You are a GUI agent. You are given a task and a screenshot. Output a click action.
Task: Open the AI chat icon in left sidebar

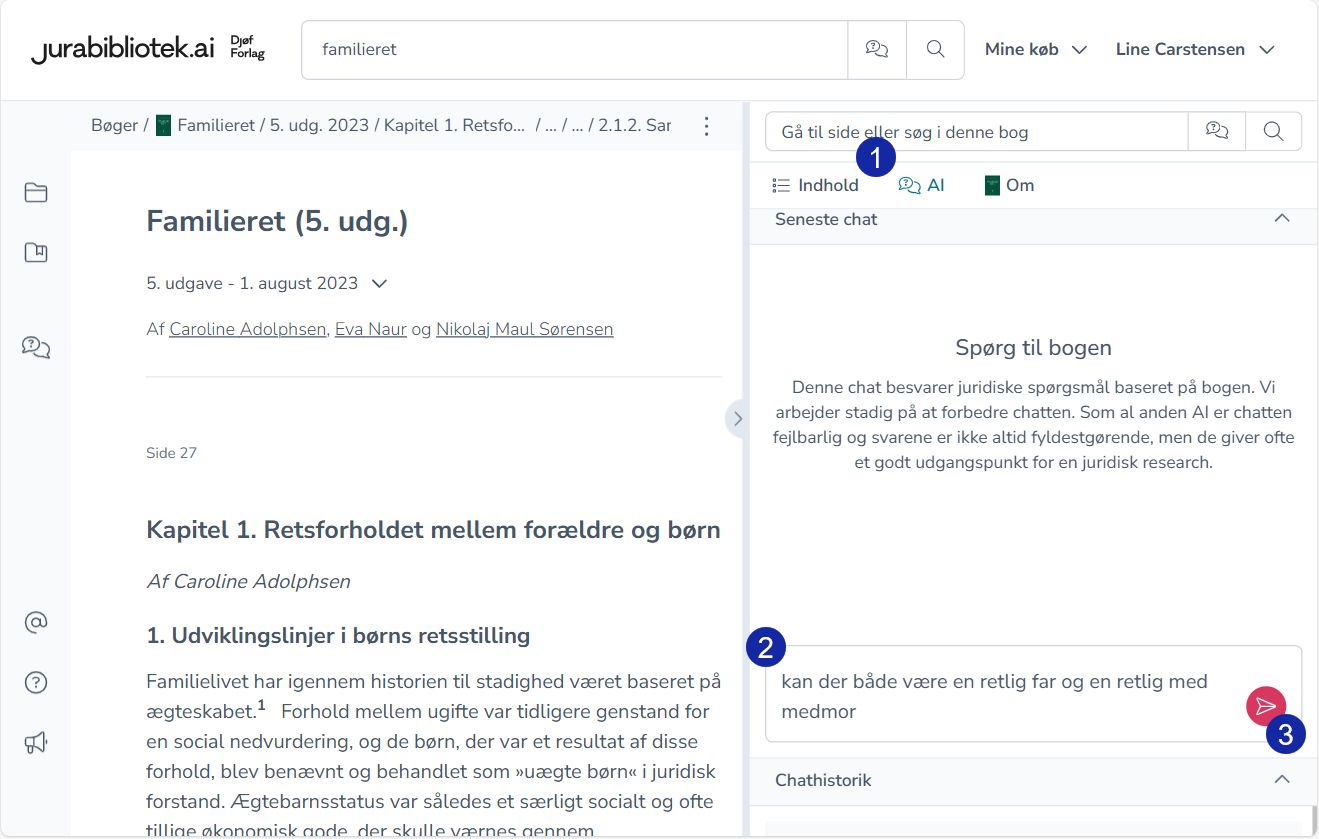coord(36,347)
